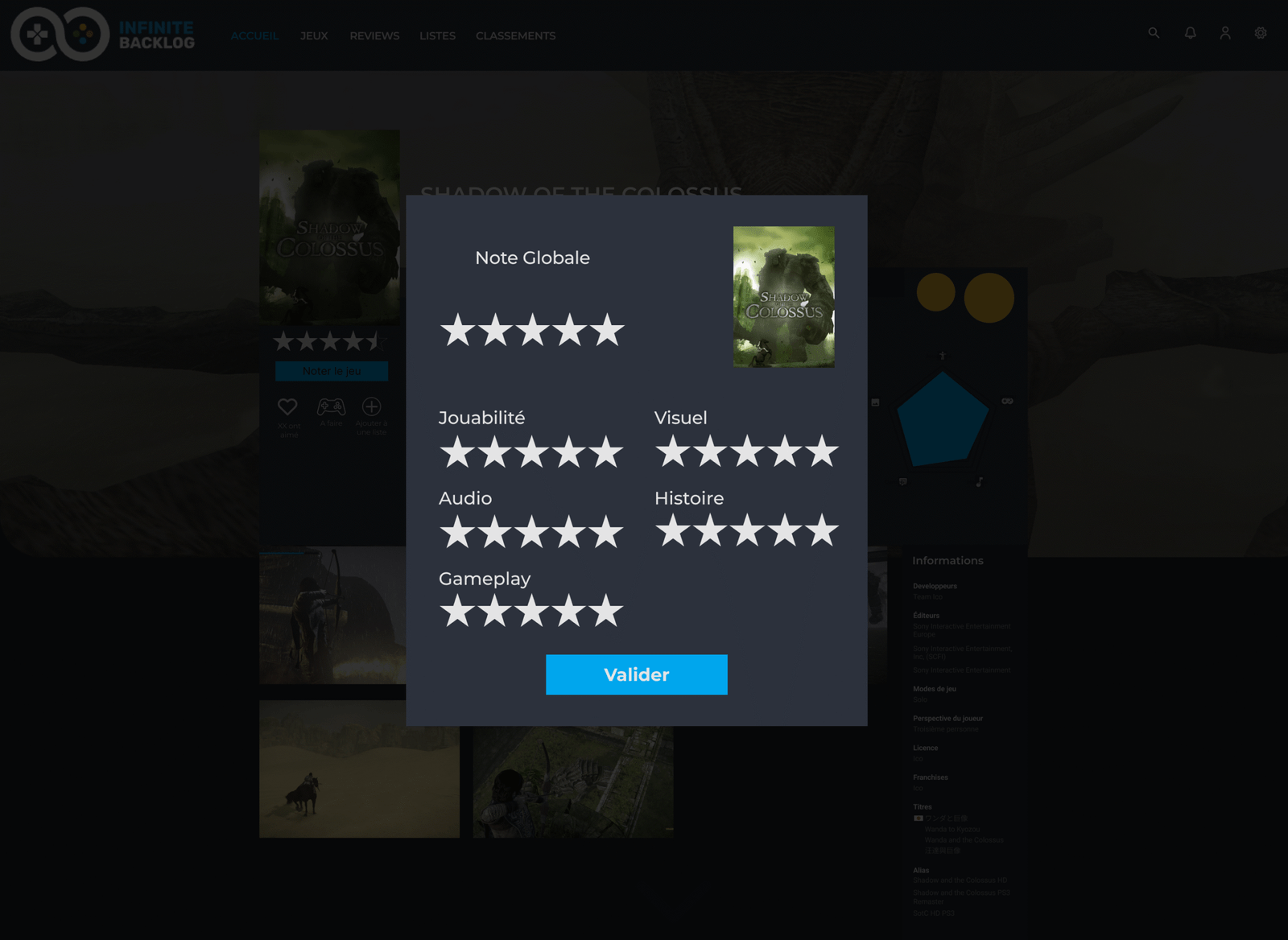This screenshot has width=1288, height=940.
Task: Set Histoire rating to one star
Action: 673,532
